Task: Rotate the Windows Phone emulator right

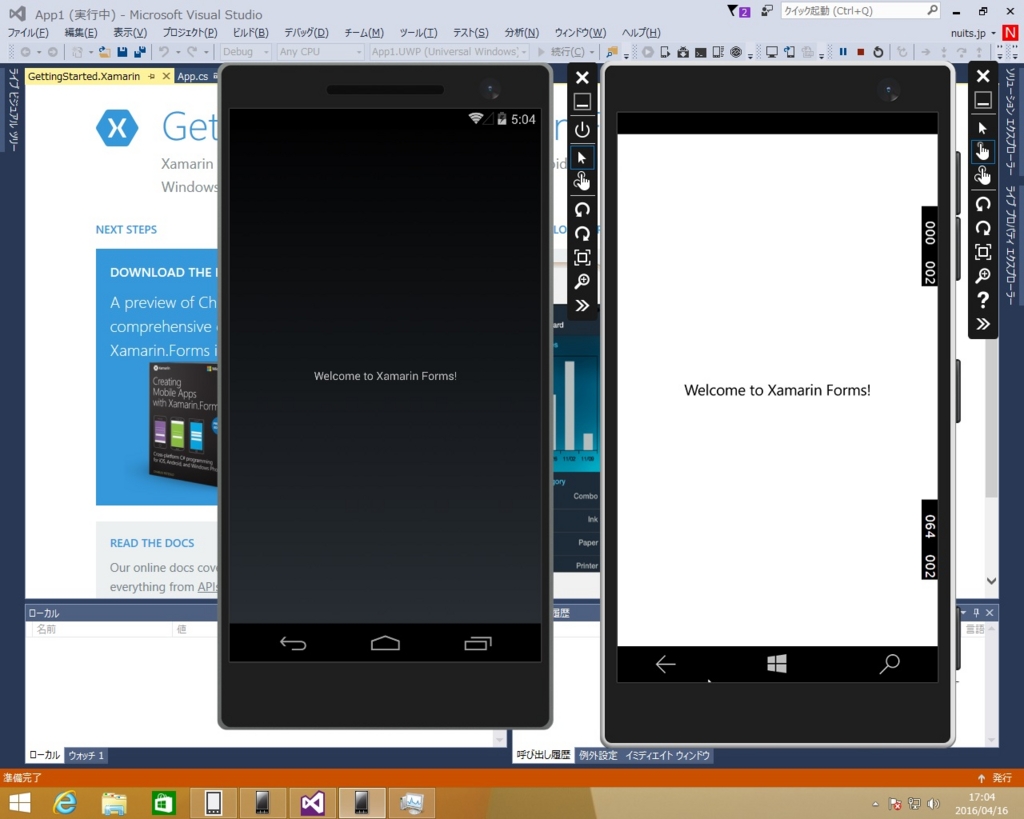Action: 983,228
